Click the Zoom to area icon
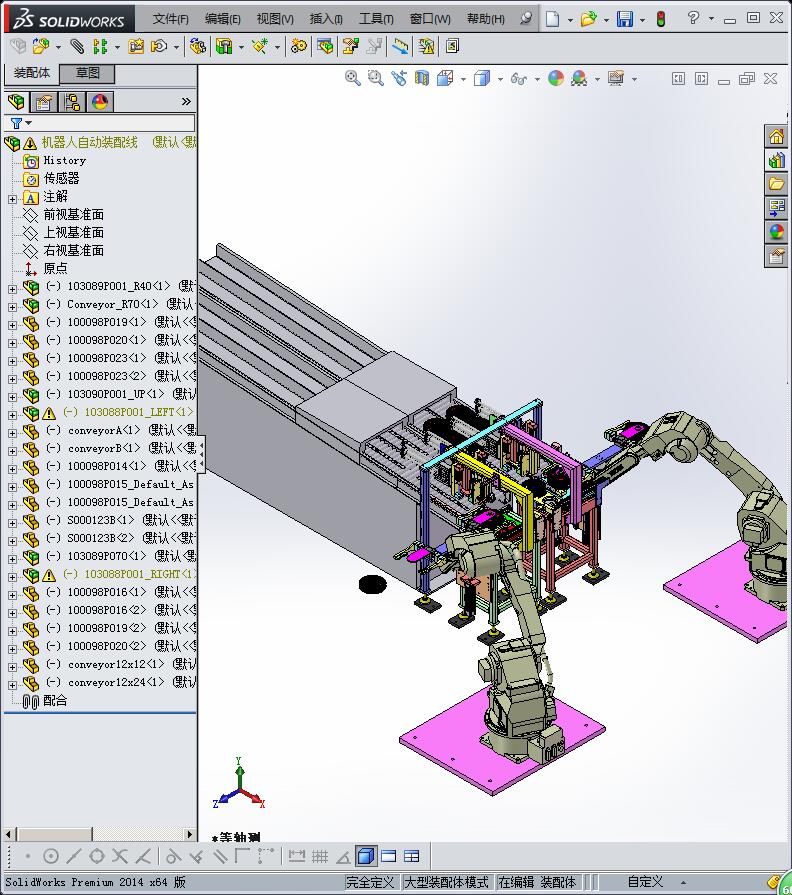 375,78
